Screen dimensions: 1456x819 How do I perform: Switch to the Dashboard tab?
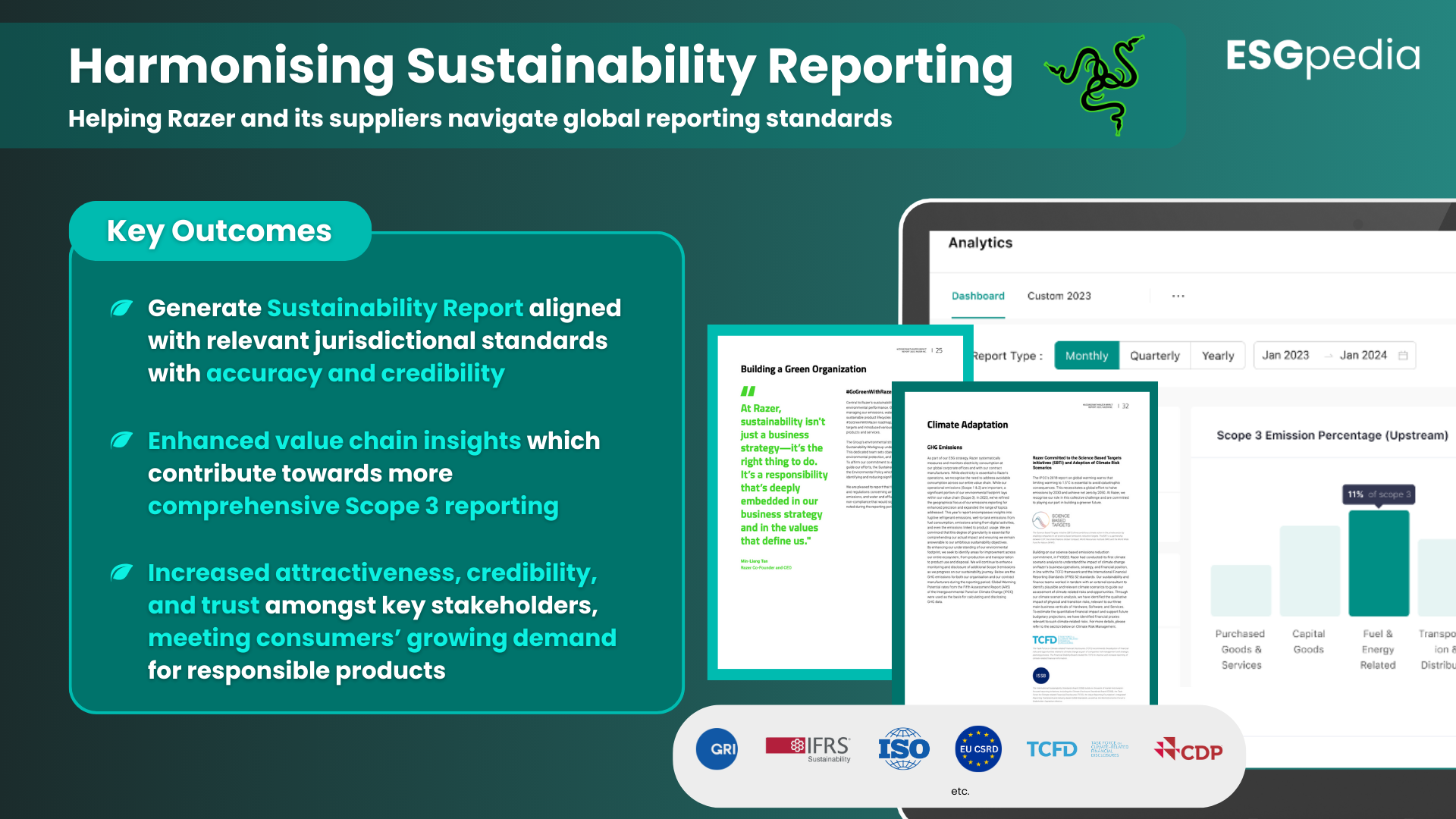pos(977,296)
